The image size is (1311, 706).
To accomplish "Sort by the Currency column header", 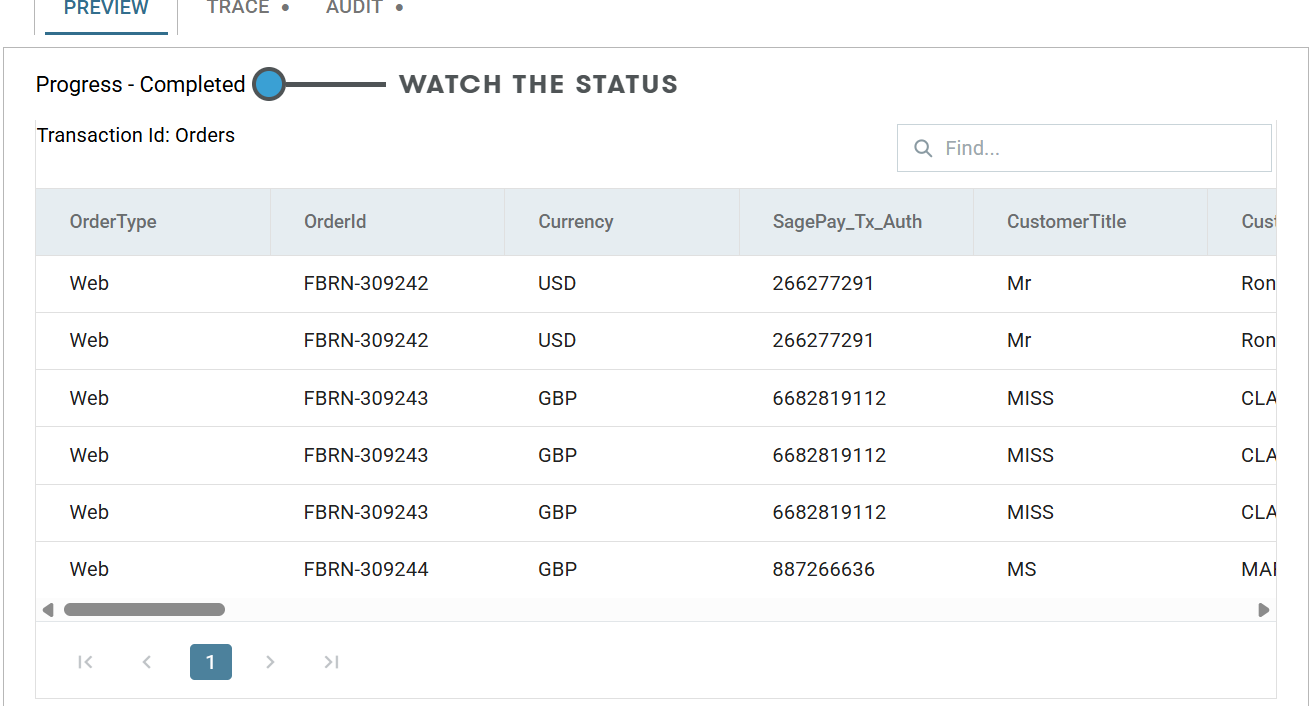I will pyautogui.click(x=622, y=222).
